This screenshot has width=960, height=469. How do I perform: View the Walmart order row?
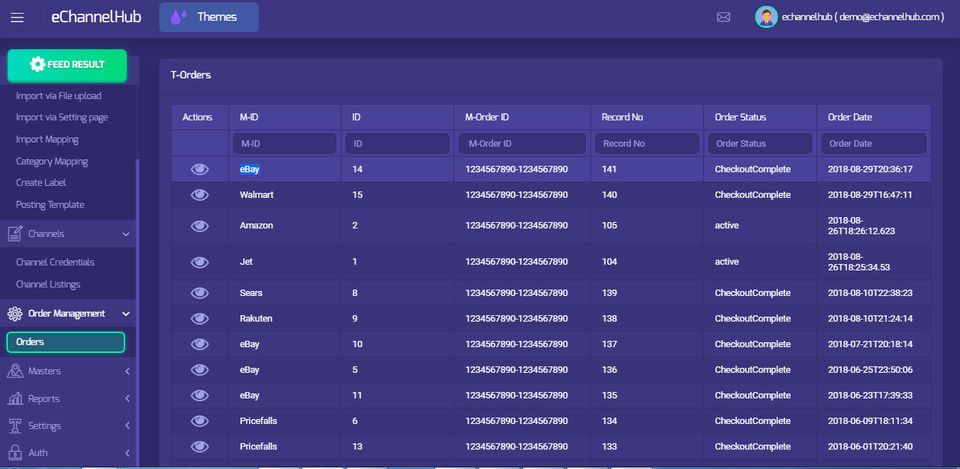tap(200, 195)
